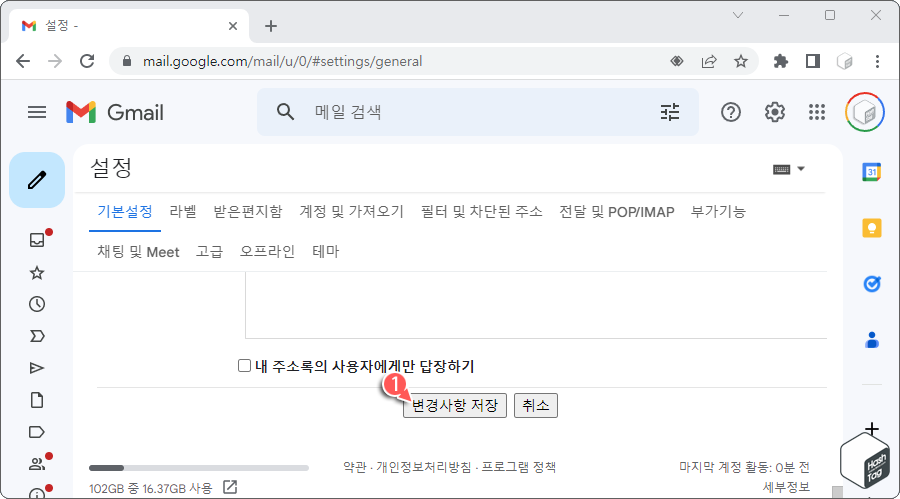This screenshot has width=900, height=499.
Task: Open Google Tasks side panel icon
Action: (872, 284)
